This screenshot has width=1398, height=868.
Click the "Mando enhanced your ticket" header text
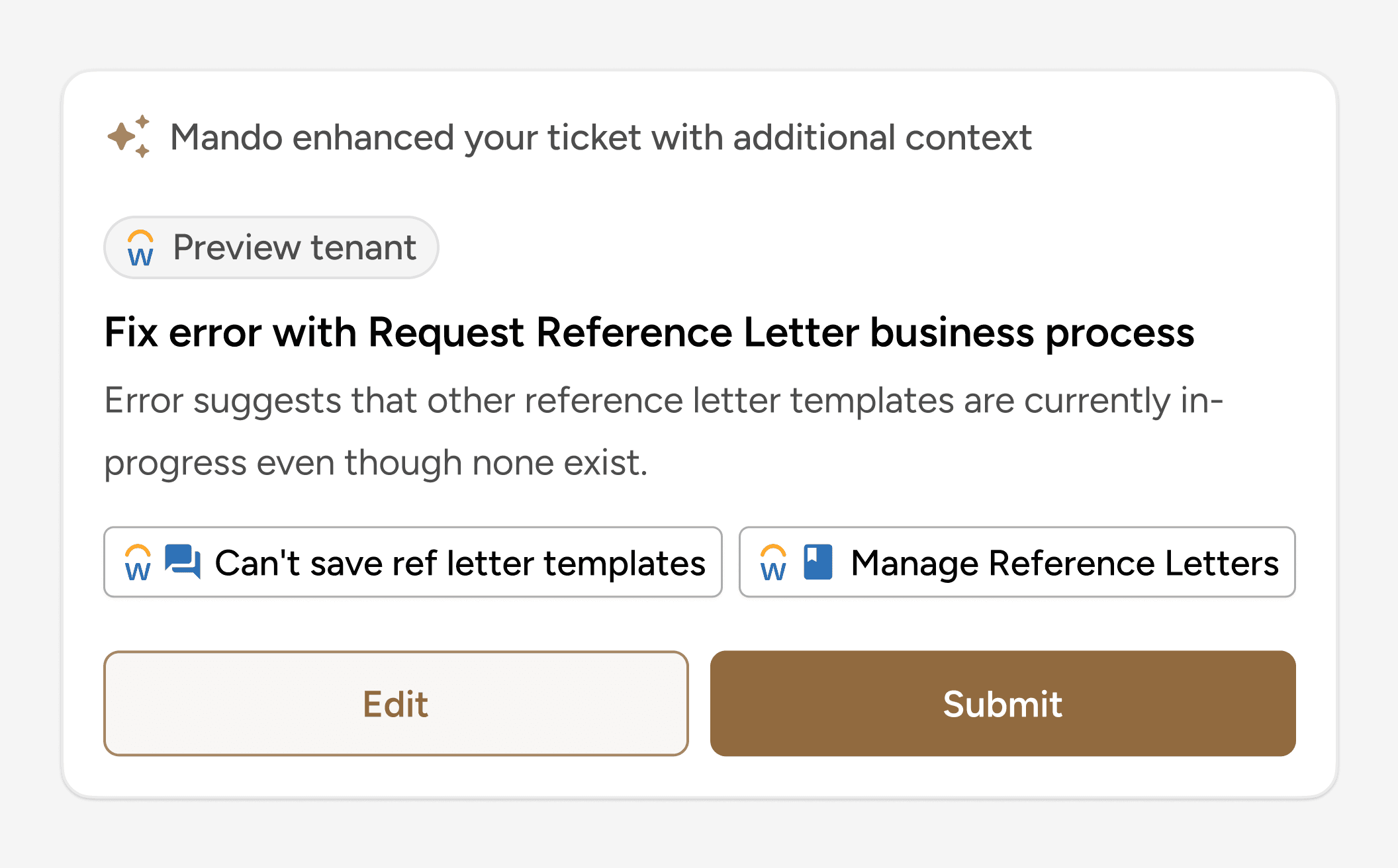pyautogui.click(x=600, y=138)
